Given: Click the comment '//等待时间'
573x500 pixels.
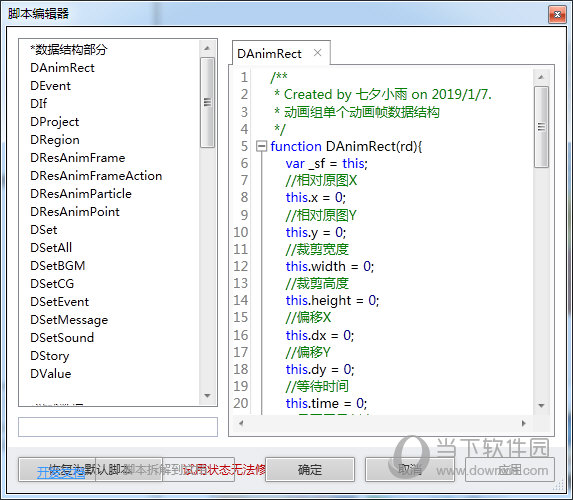Looking at the screenshot, I should coord(317,386).
